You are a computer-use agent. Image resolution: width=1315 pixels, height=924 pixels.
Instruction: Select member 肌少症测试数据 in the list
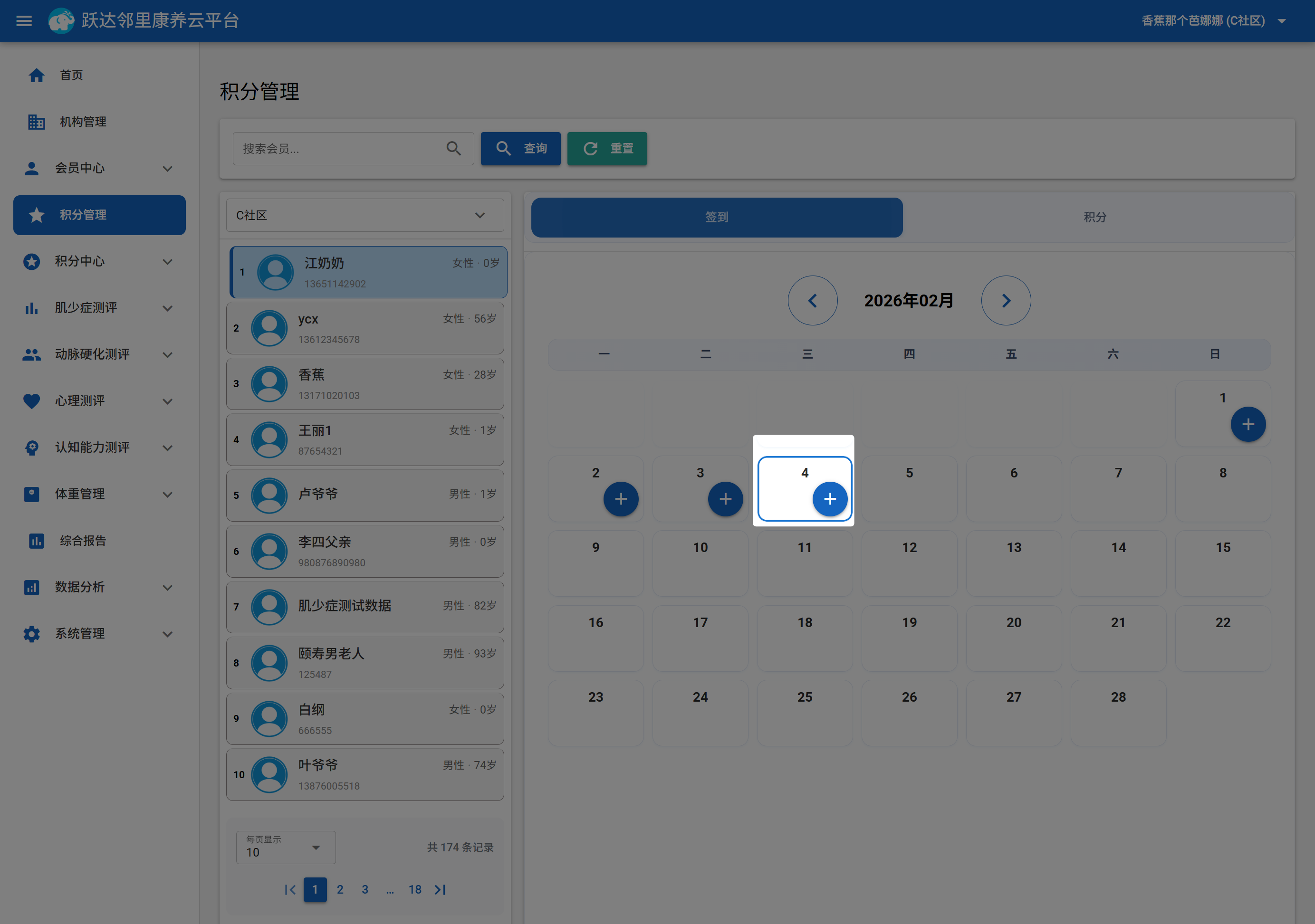tap(365, 608)
